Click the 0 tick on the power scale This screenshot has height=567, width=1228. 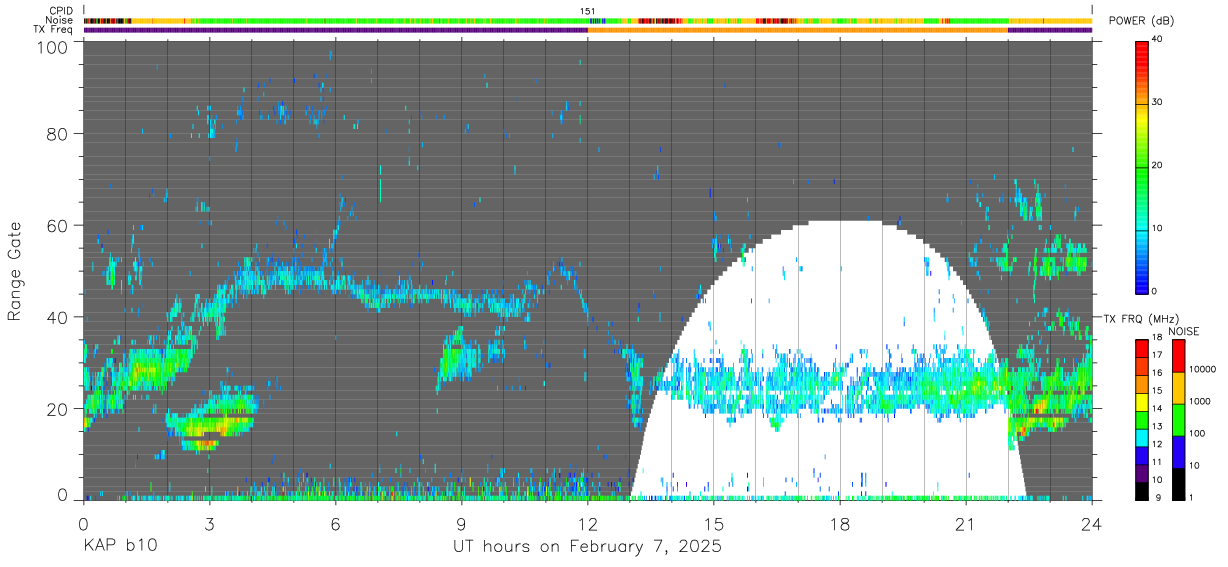(1155, 291)
